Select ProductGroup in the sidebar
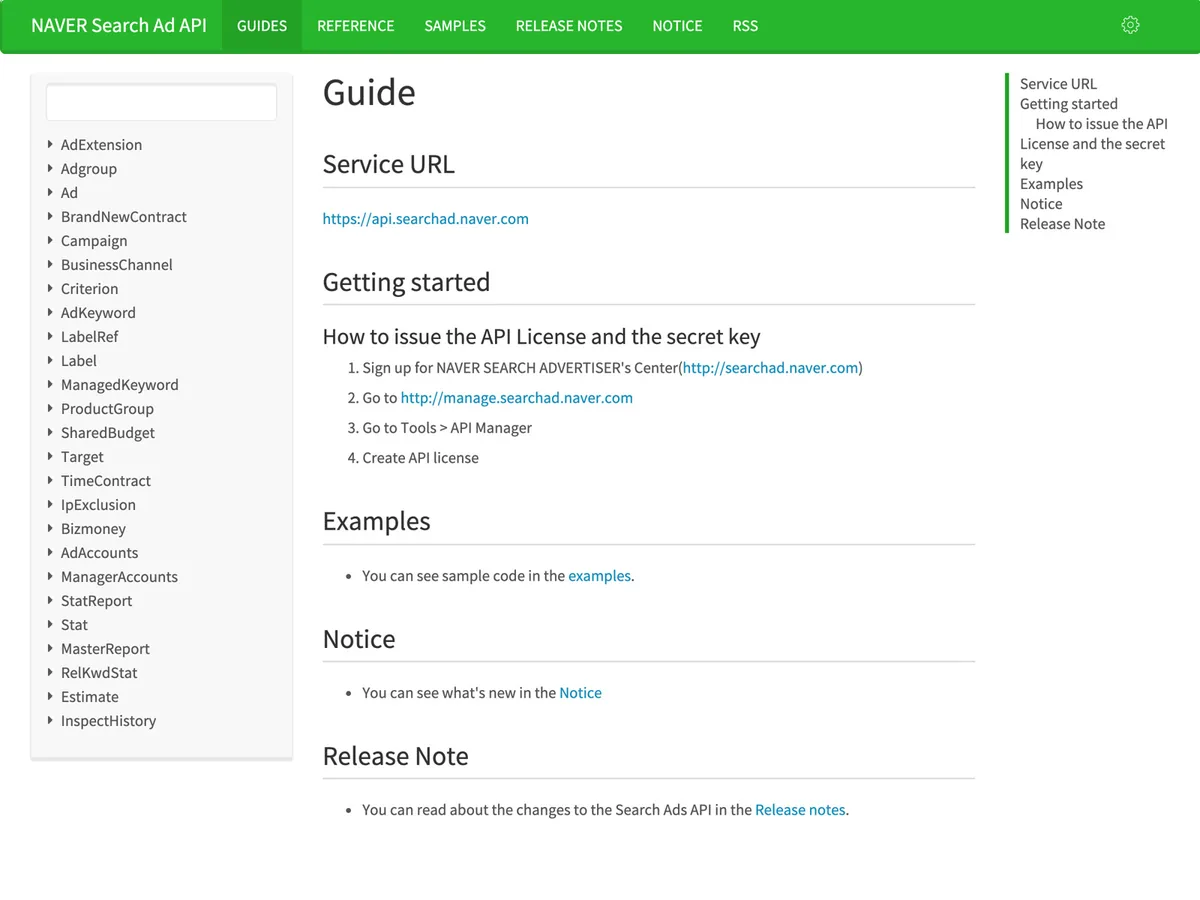The height and width of the screenshot is (900, 1200). [107, 409]
